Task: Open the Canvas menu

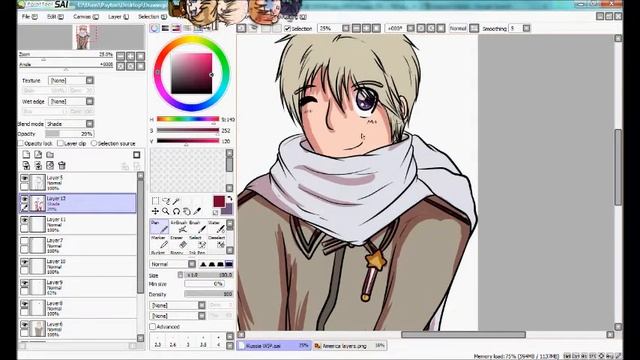Action: [86, 17]
